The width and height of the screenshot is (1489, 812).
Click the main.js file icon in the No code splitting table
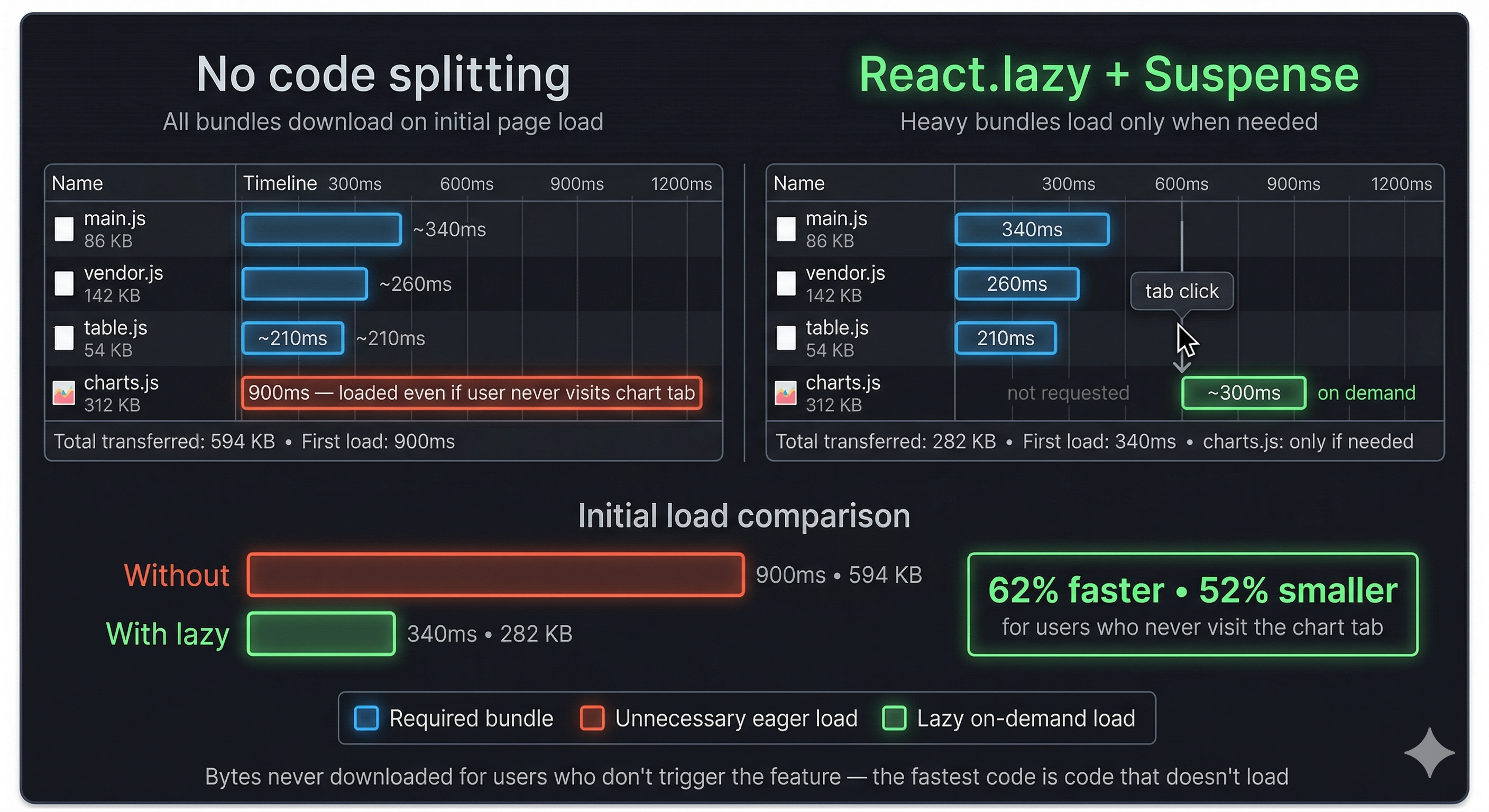click(64, 229)
